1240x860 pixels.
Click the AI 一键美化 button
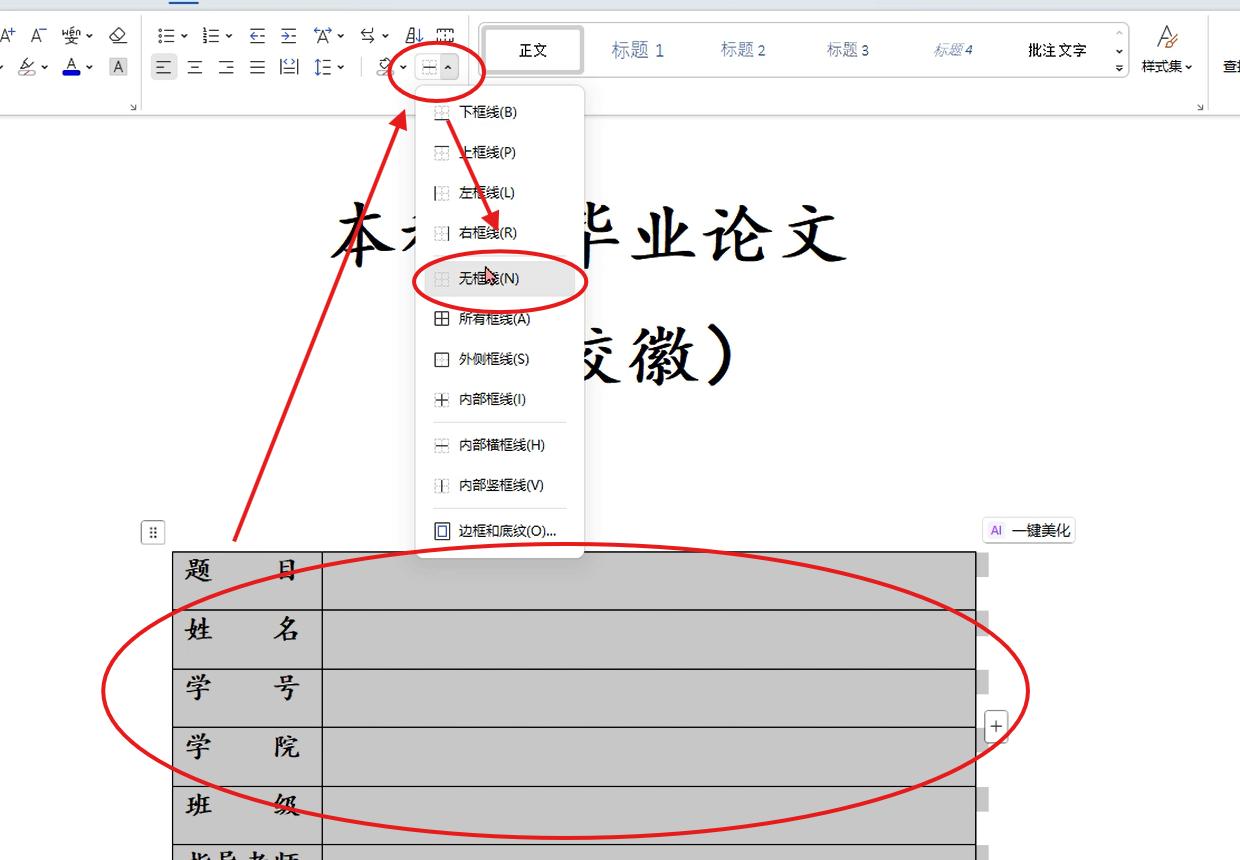[1028, 530]
